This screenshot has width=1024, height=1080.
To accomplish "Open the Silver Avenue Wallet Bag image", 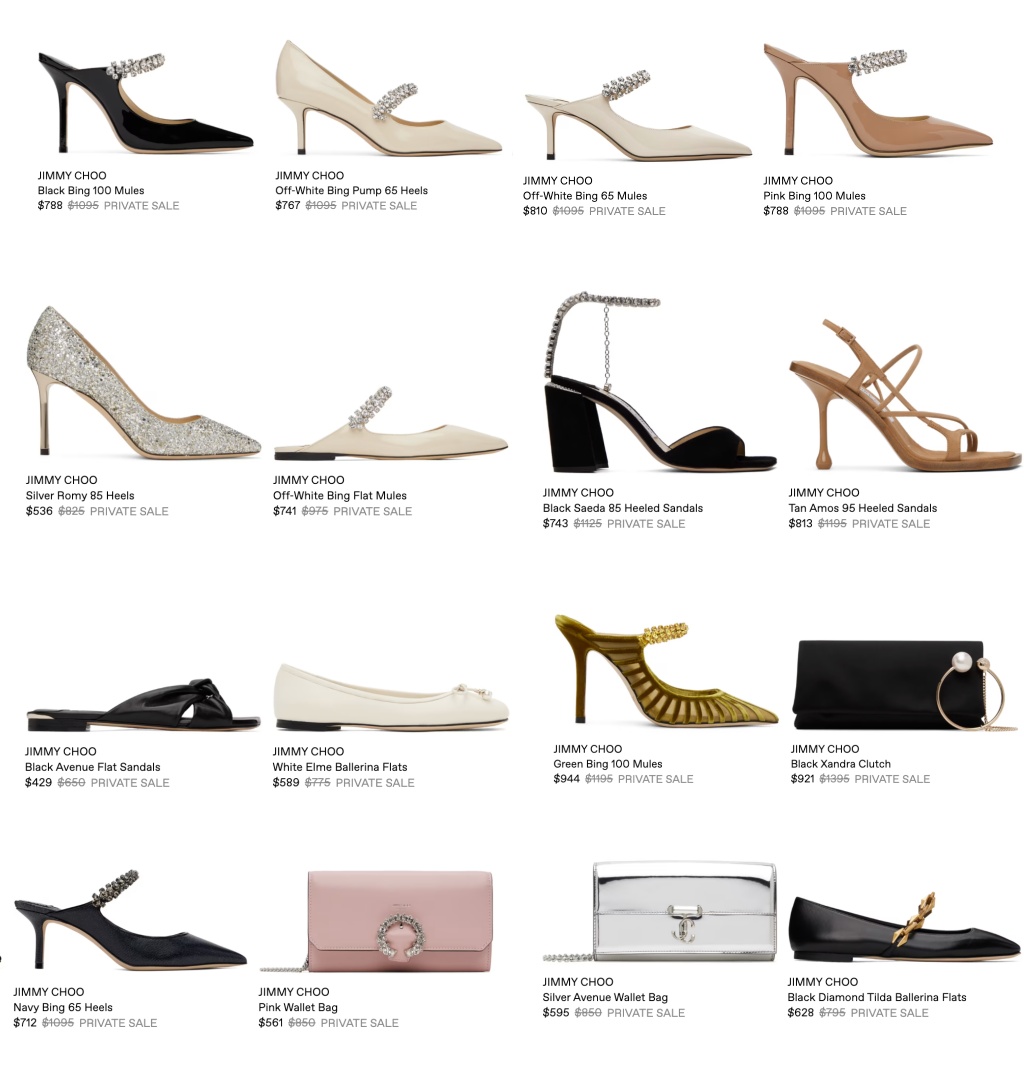I will point(660,911).
